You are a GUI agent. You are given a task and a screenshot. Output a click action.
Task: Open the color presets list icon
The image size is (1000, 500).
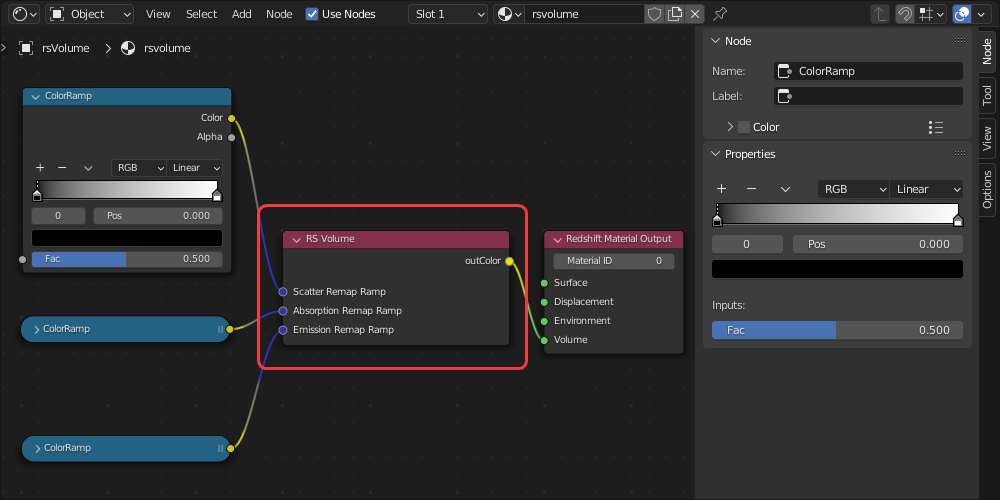coord(936,128)
